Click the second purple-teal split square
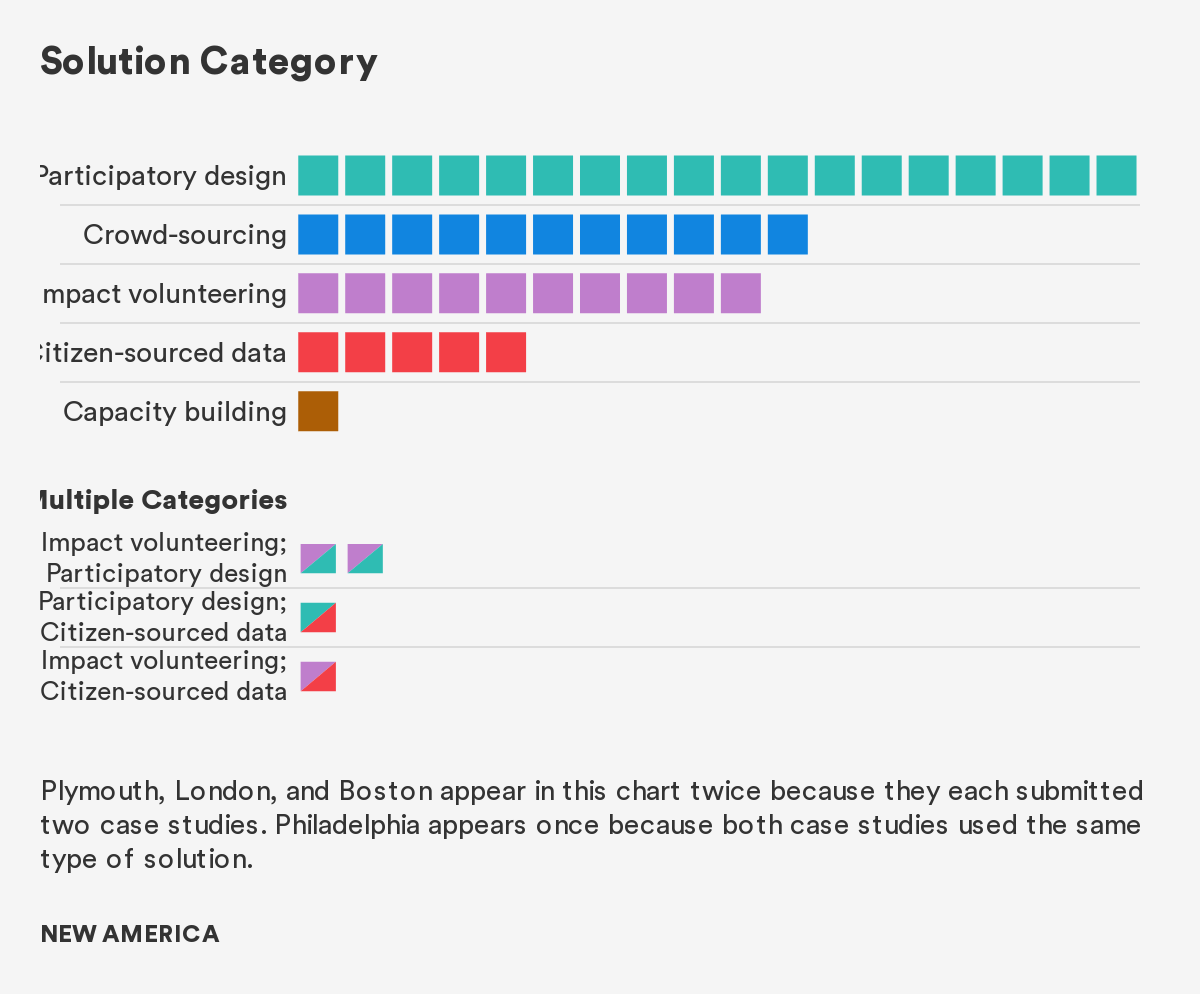Viewport: 1200px width, 994px height. (365, 559)
